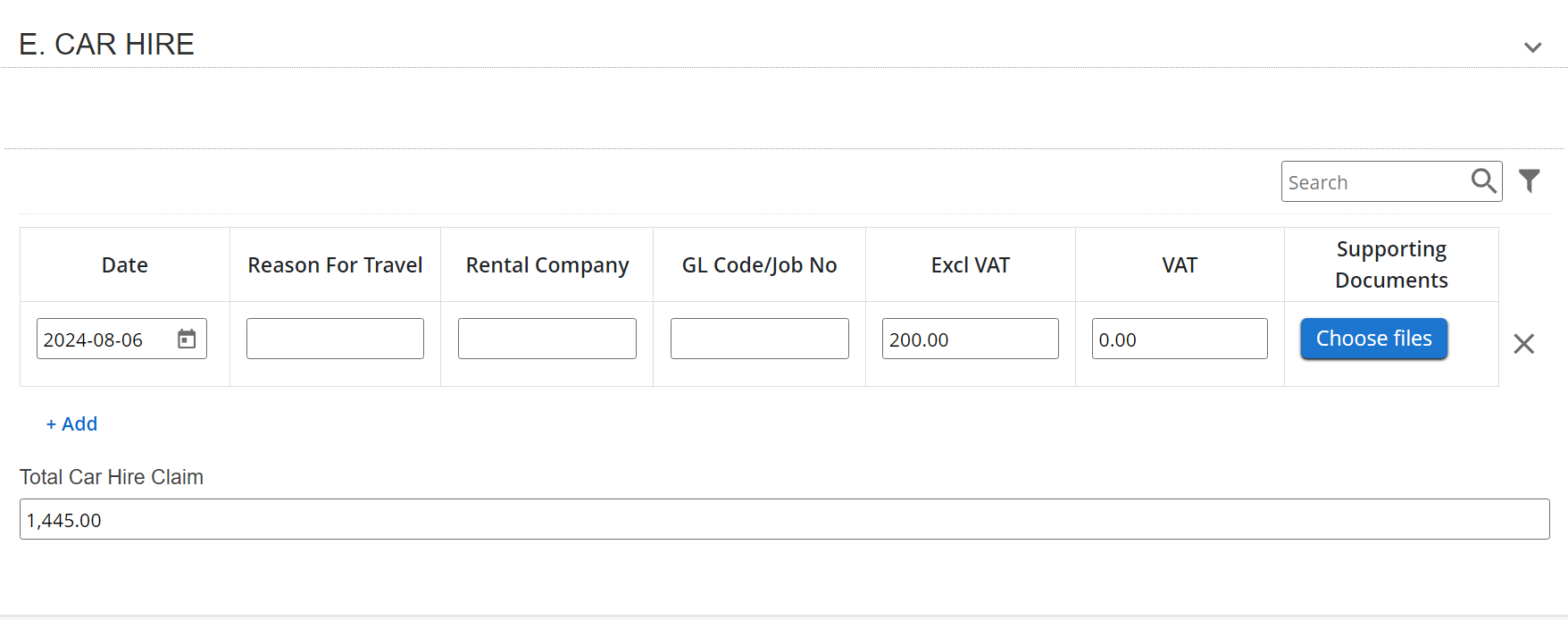1568x620 pixels.
Task: Click the Excl VAT field showing 200.00
Action: tap(970, 339)
